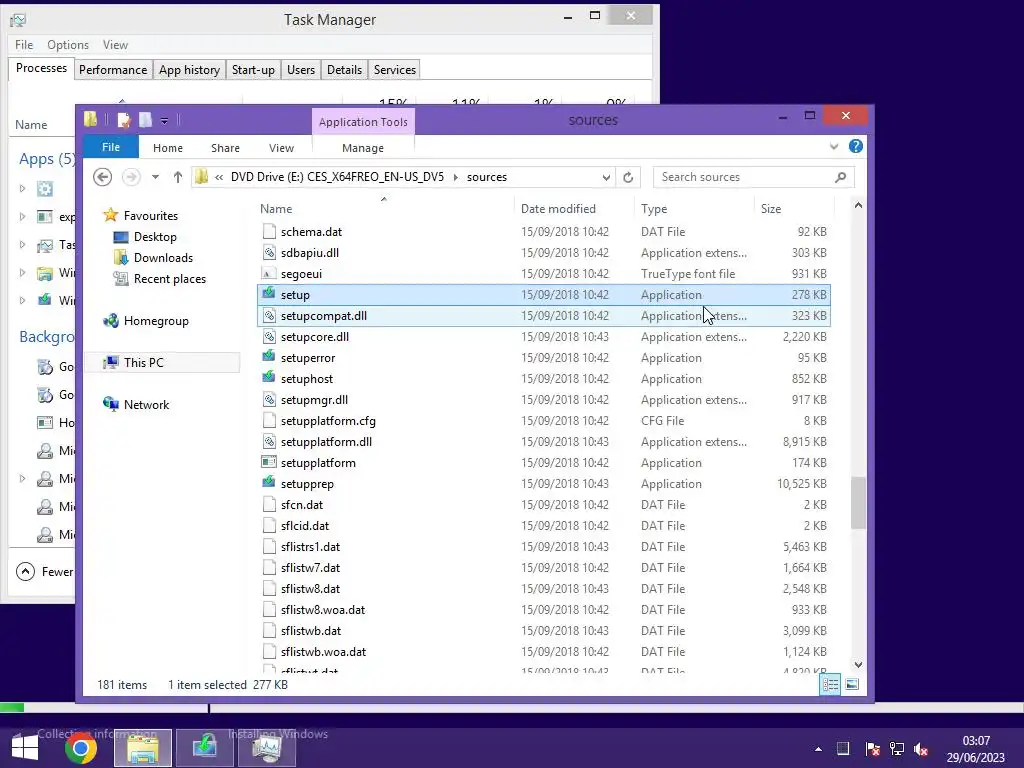This screenshot has width=1024, height=768.
Task: Customize Quick Access Toolbar dropdown
Action: pos(165,120)
